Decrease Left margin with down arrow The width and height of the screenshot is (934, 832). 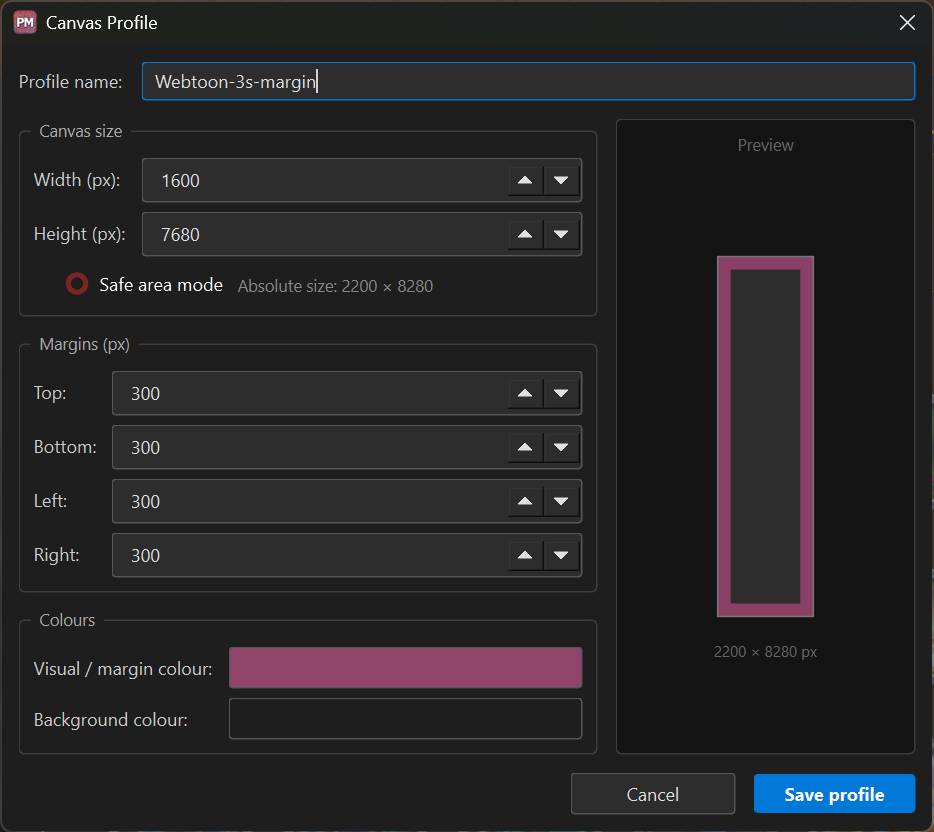561,501
